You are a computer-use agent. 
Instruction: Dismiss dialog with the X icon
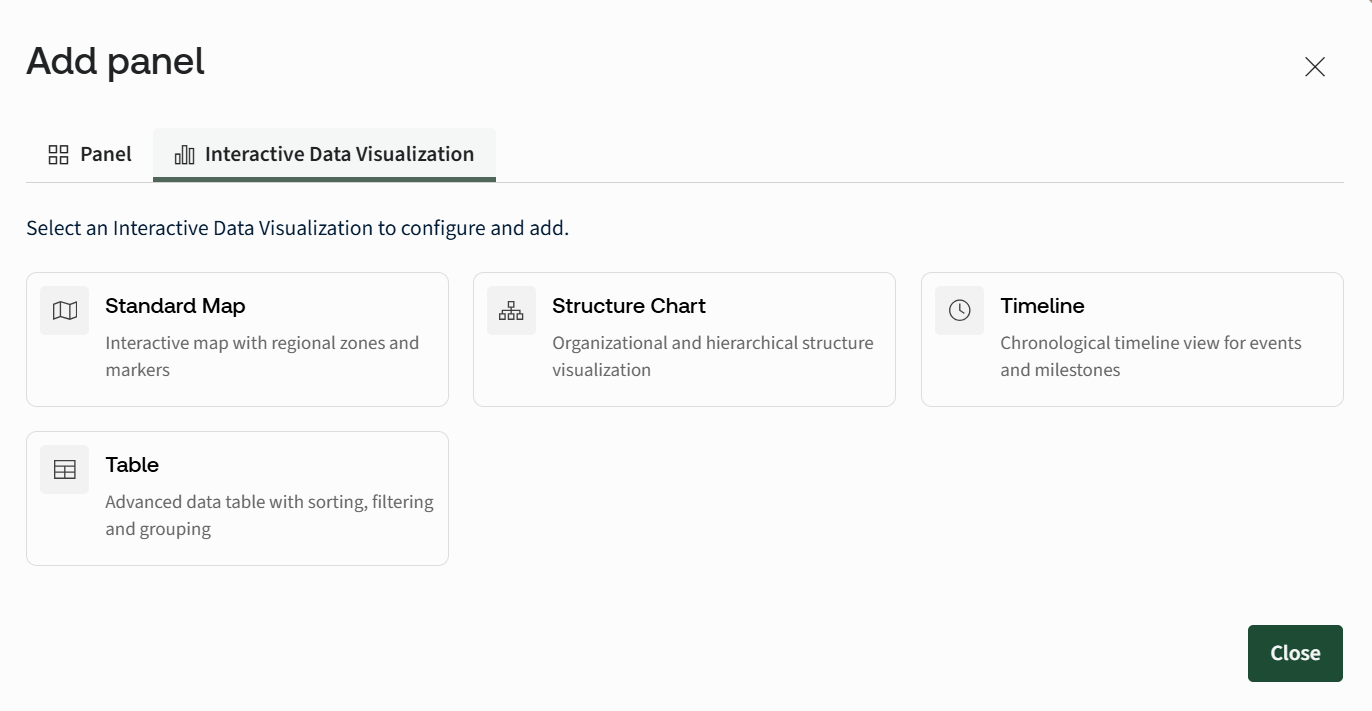point(1315,67)
